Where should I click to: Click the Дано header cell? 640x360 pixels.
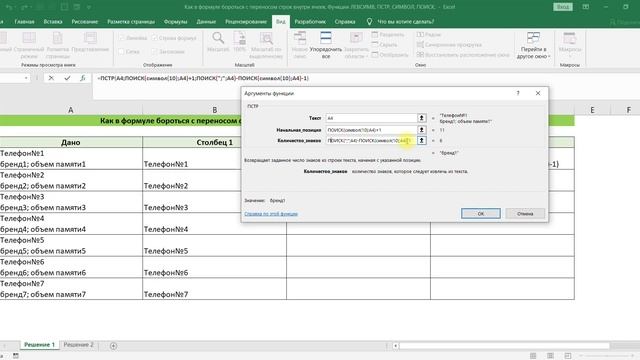pos(71,142)
